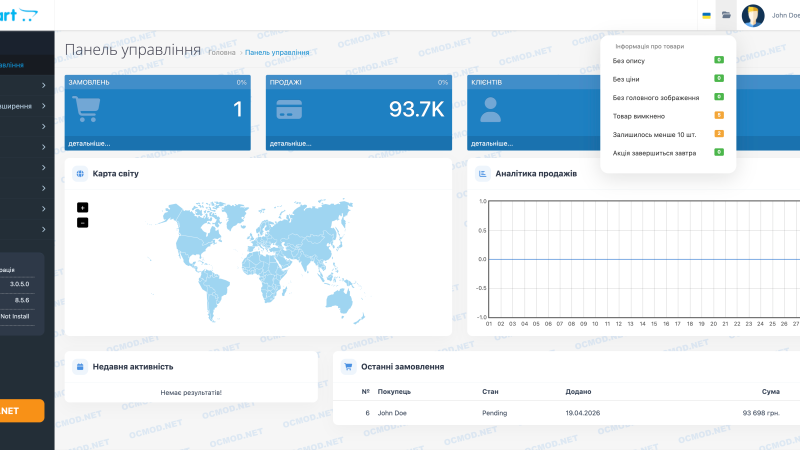Click the Pending status cell

pos(494,413)
